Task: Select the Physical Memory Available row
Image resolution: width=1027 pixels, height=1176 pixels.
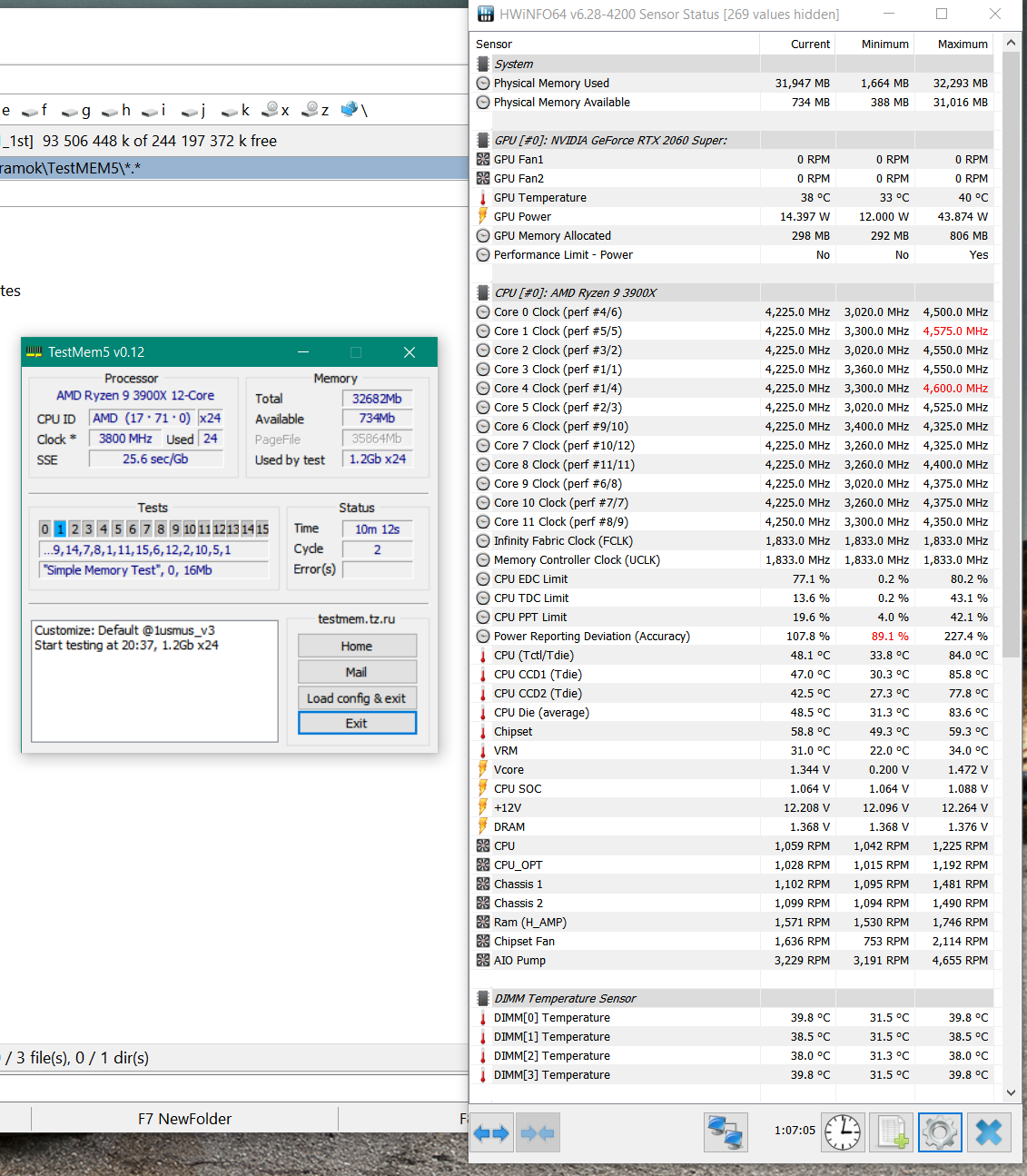Action: (732, 103)
